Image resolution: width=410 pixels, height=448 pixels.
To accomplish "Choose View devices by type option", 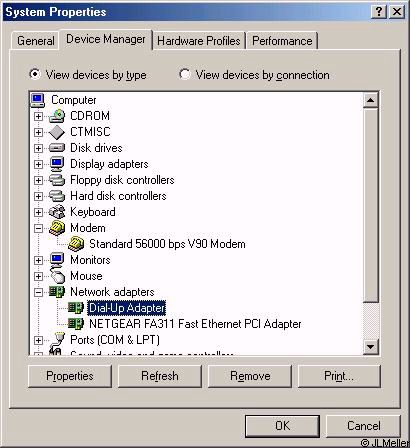I will tap(34, 74).
